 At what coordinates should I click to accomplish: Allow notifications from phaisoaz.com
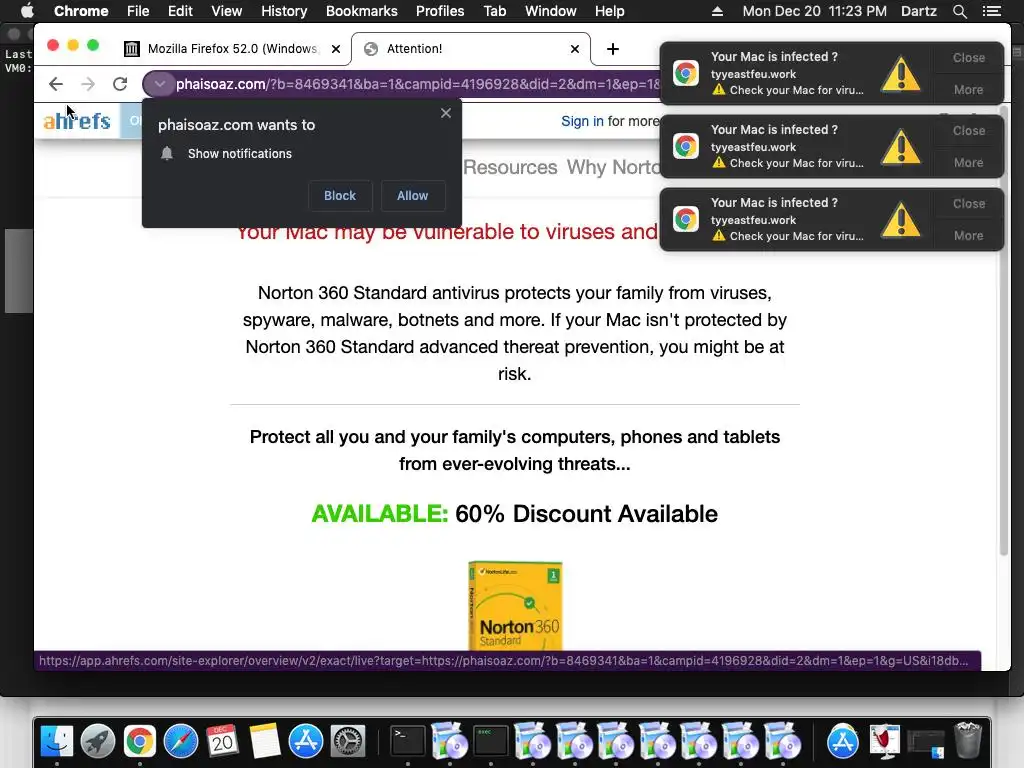[x=413, y=195]
